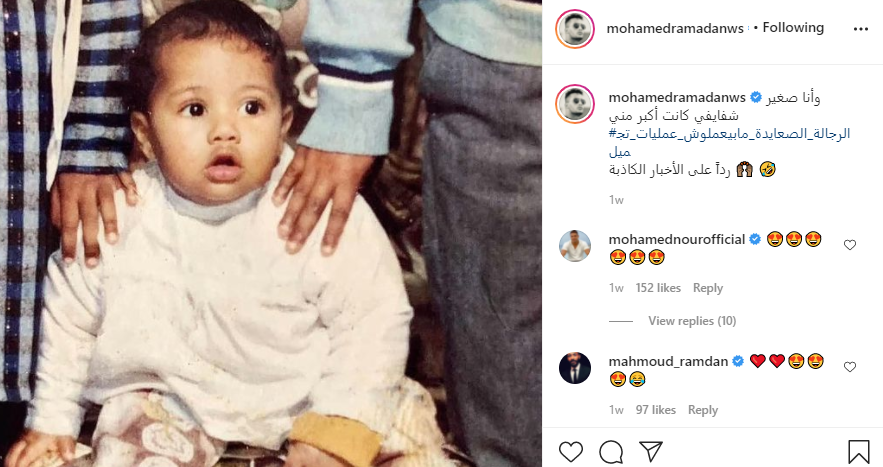Open mahmoud_ramdan's avatar picture
This screenshot has height=467, width=883.
tap(575, 368)
